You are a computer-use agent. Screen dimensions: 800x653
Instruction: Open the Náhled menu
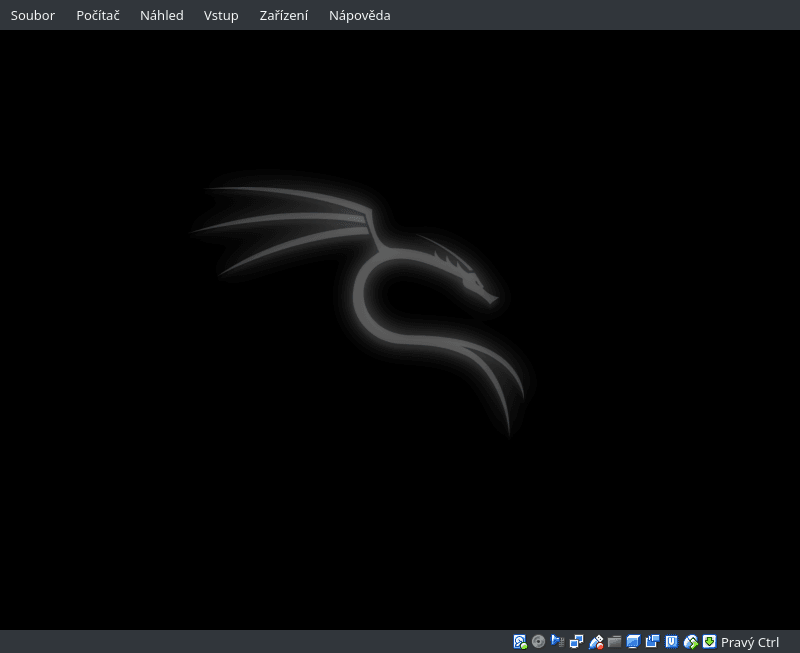161,15
